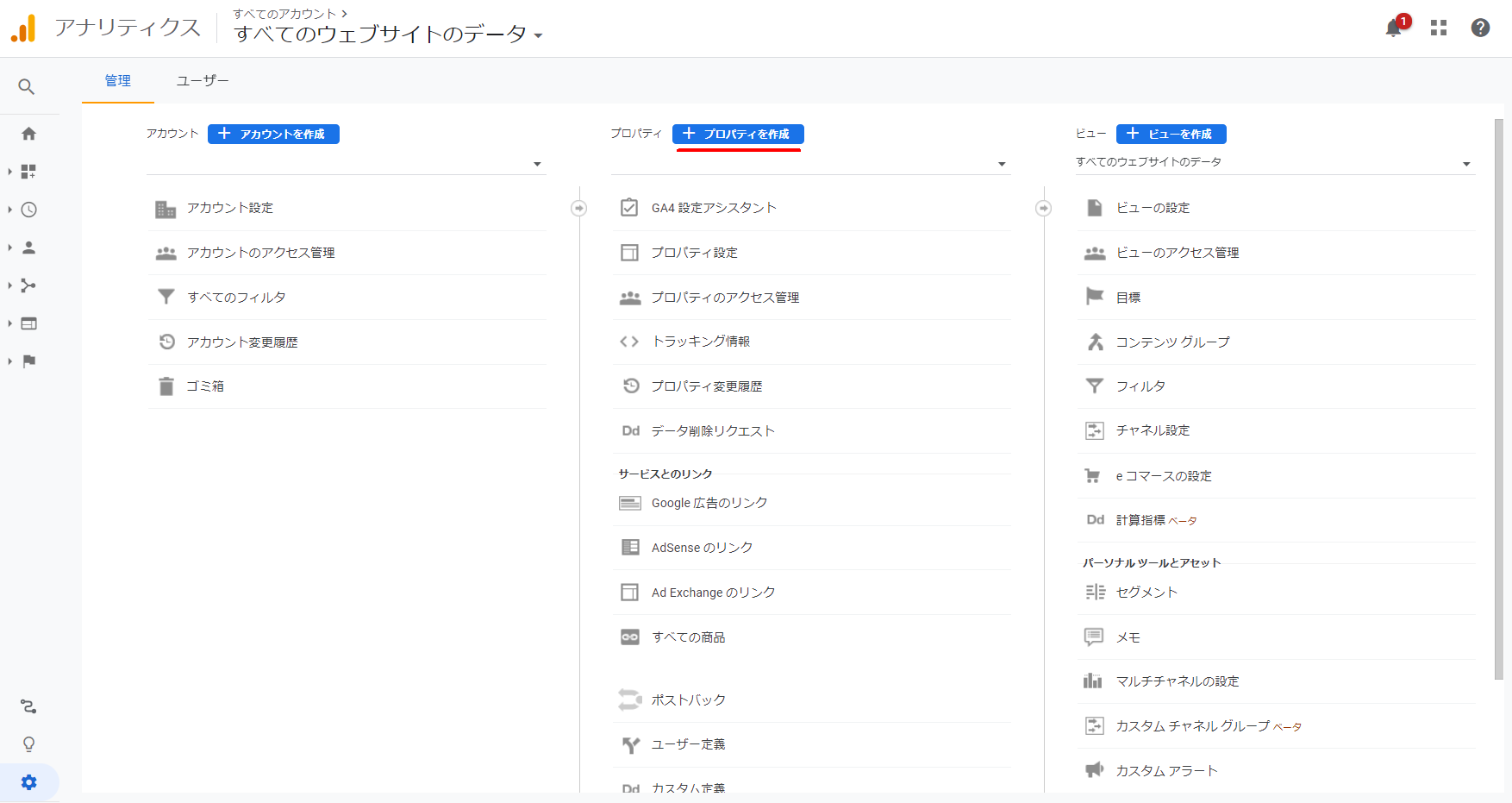Viewport: 1512px width, 803px height.
Task: Open トラッキング情報 in property column
Action: [x=700, y=342]
